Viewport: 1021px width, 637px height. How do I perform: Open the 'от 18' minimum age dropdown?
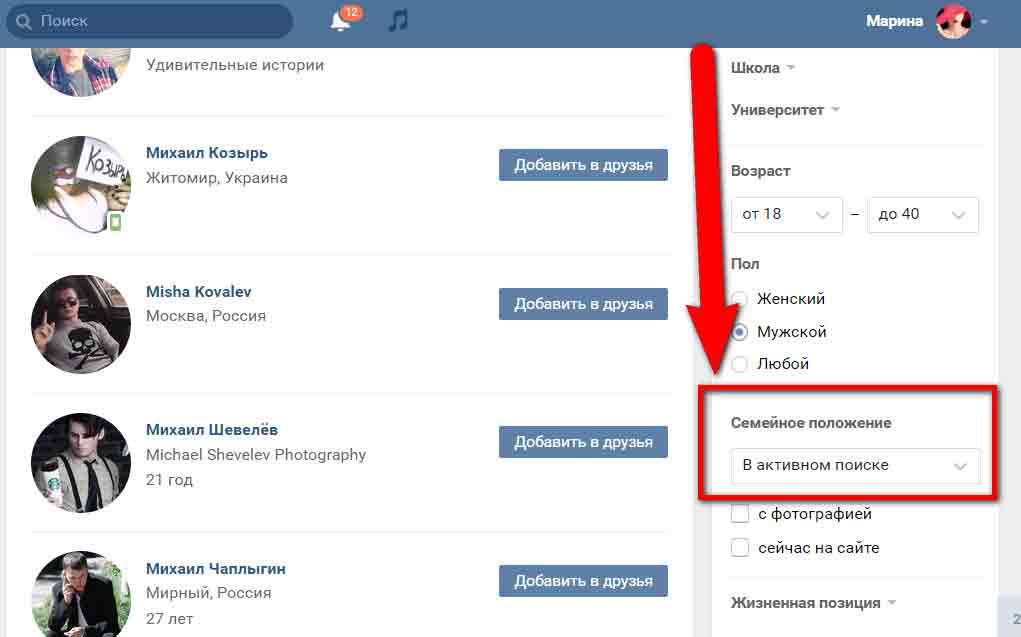(787, 214)
